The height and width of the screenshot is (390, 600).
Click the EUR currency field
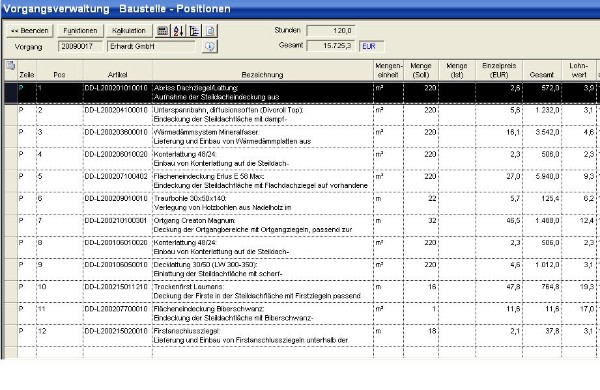click(371, 46)
